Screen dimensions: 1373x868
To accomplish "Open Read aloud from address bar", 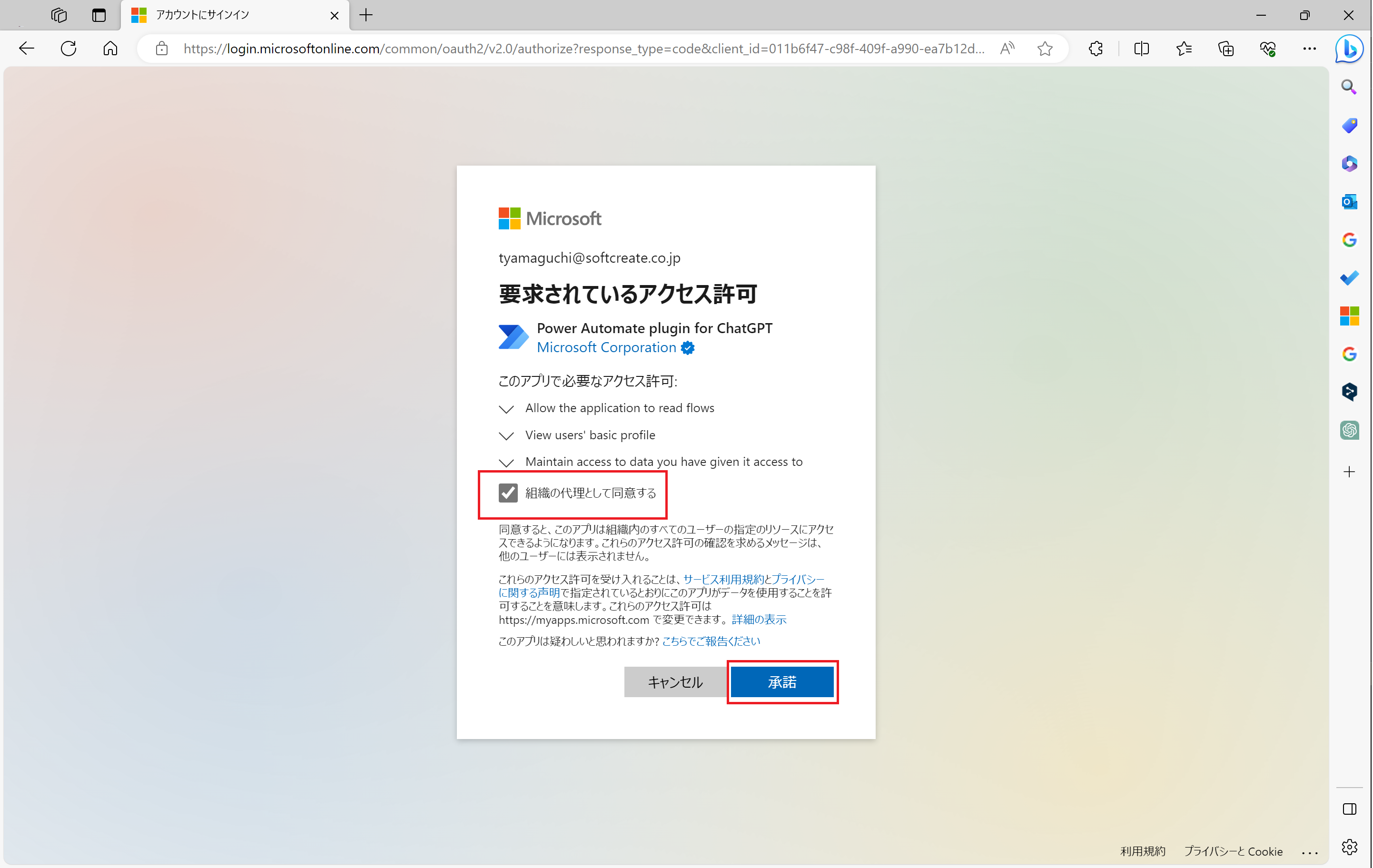I will click(x=1008, y=49).
